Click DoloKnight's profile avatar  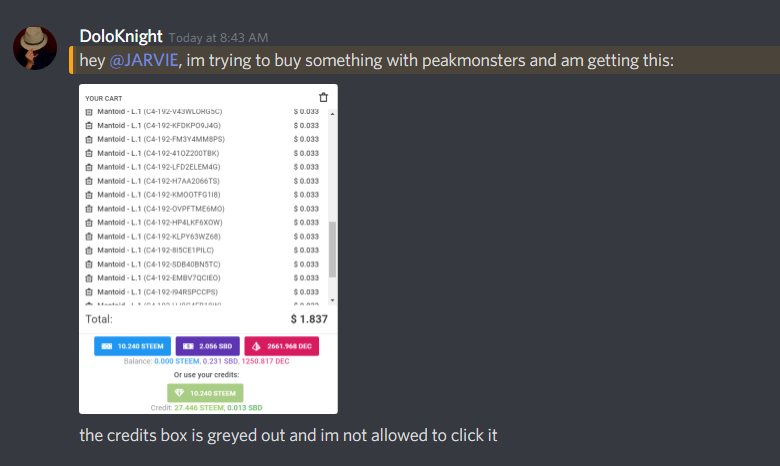35,48
